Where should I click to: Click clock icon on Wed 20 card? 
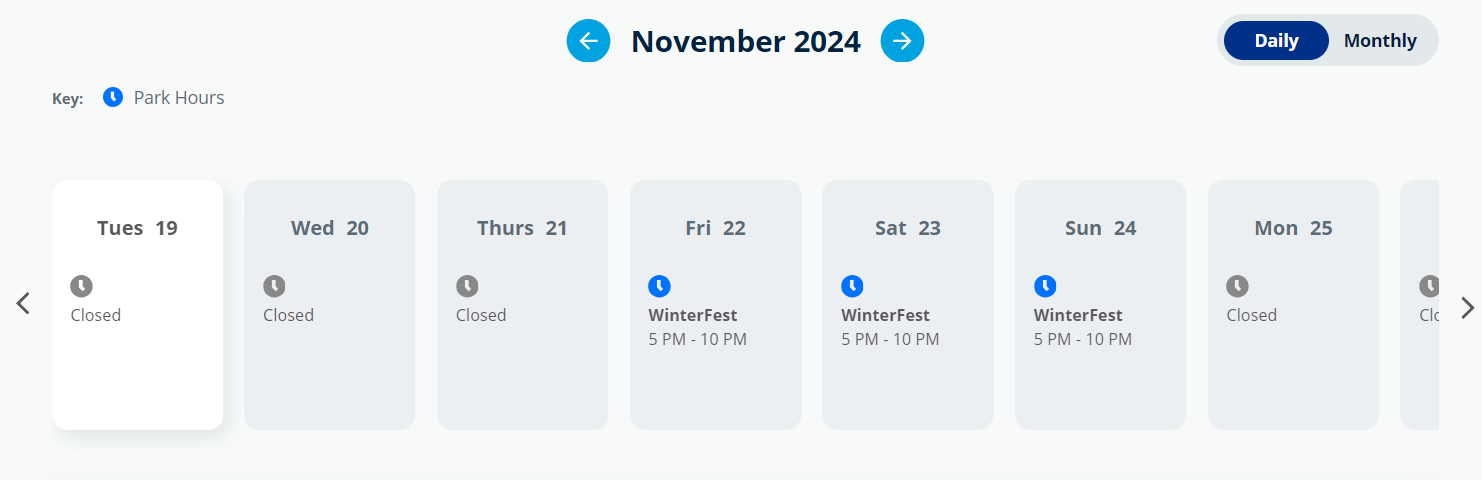click(x=274, y=287)
